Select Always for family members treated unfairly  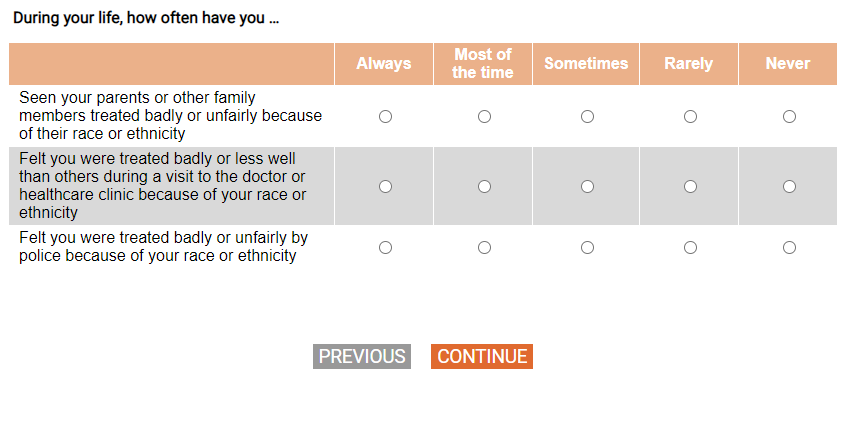click(385, 117)
